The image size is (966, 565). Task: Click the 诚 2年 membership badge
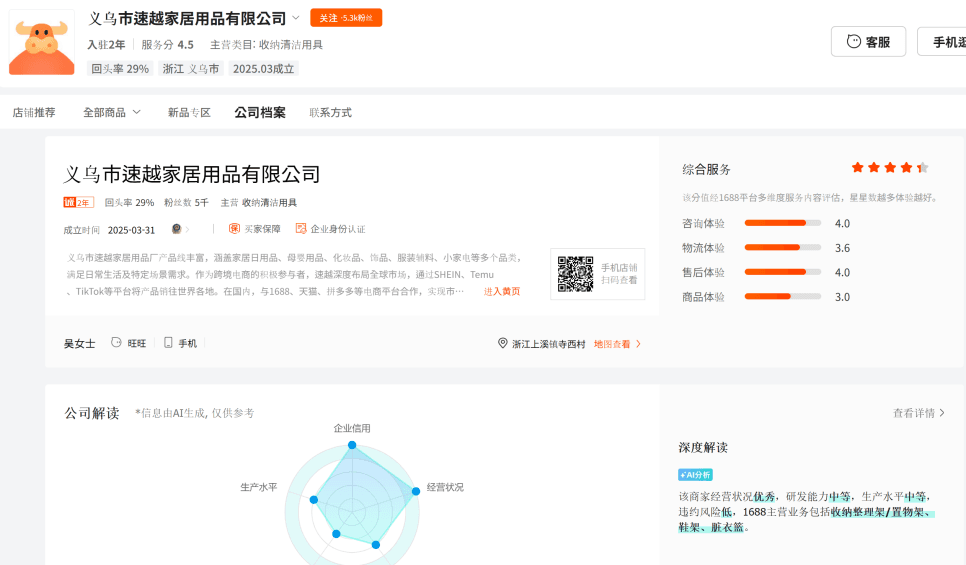[x=78, y=202]
